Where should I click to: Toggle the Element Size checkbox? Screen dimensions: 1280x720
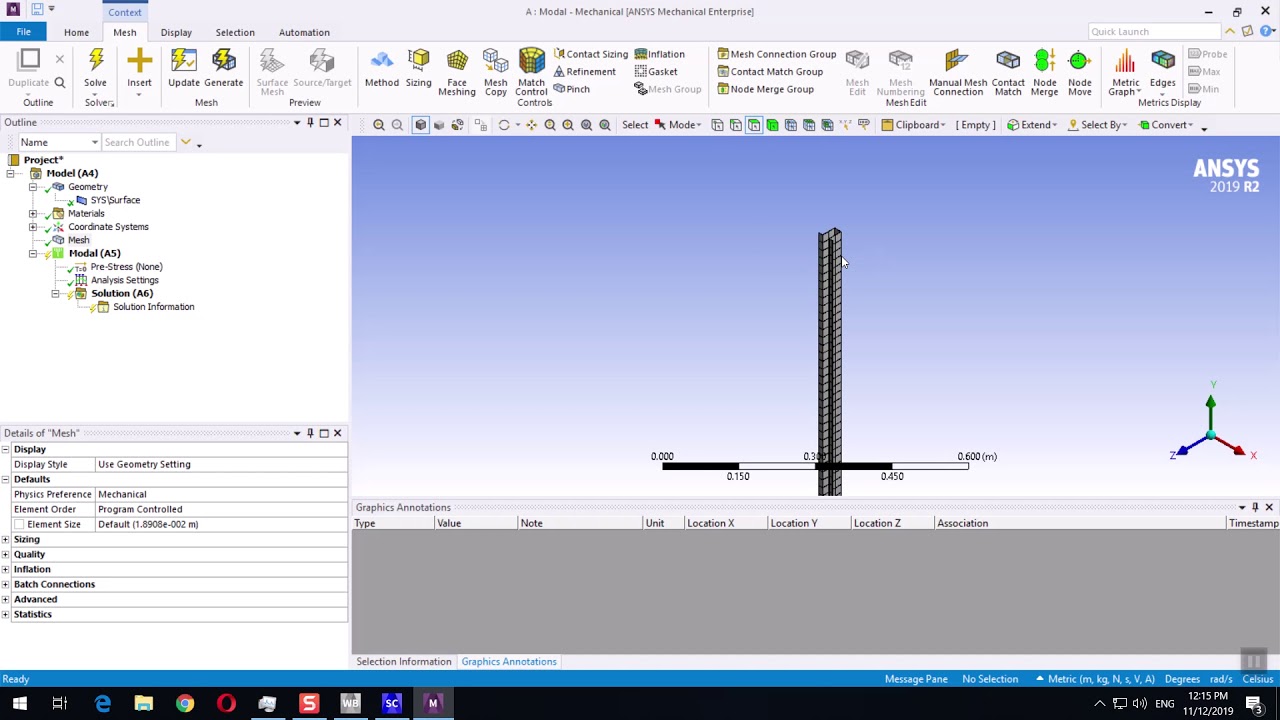(x=19, y=524)
